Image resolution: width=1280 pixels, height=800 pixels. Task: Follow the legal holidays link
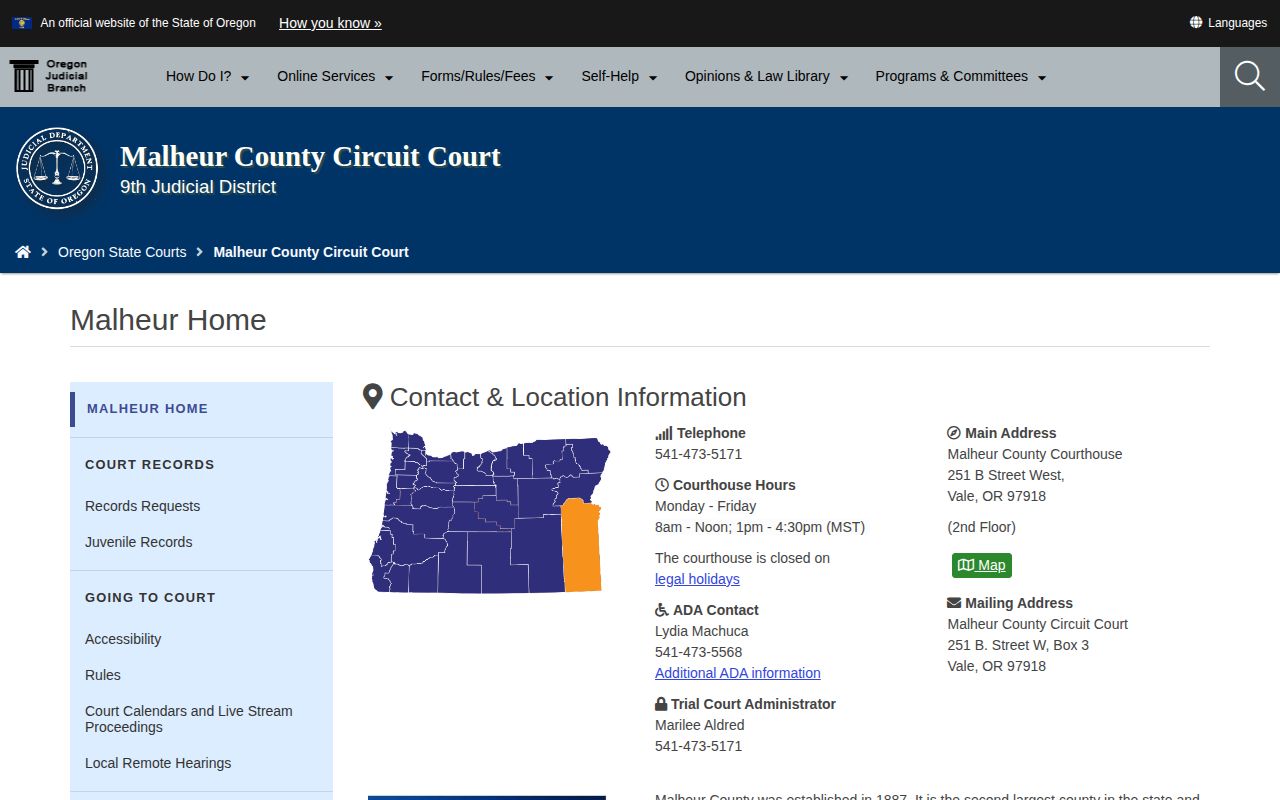tap(697, 579)
